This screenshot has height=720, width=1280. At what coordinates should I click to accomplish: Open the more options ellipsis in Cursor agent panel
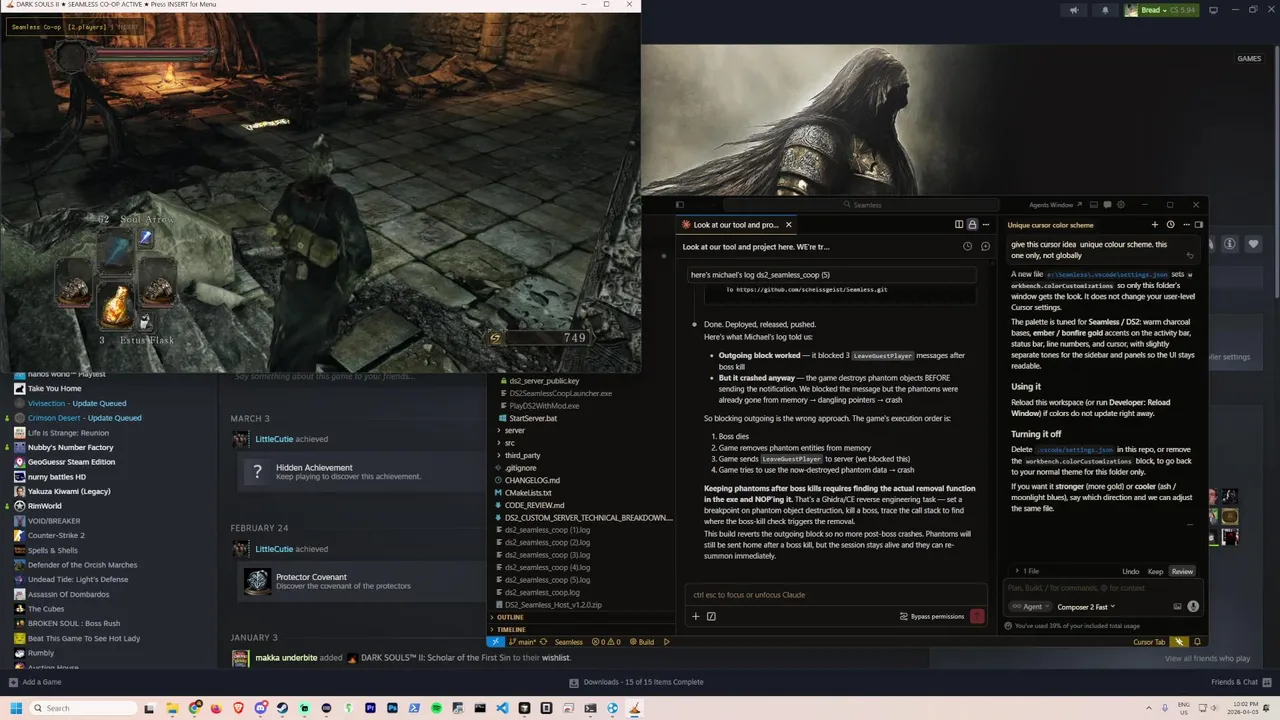[1185, 225]
